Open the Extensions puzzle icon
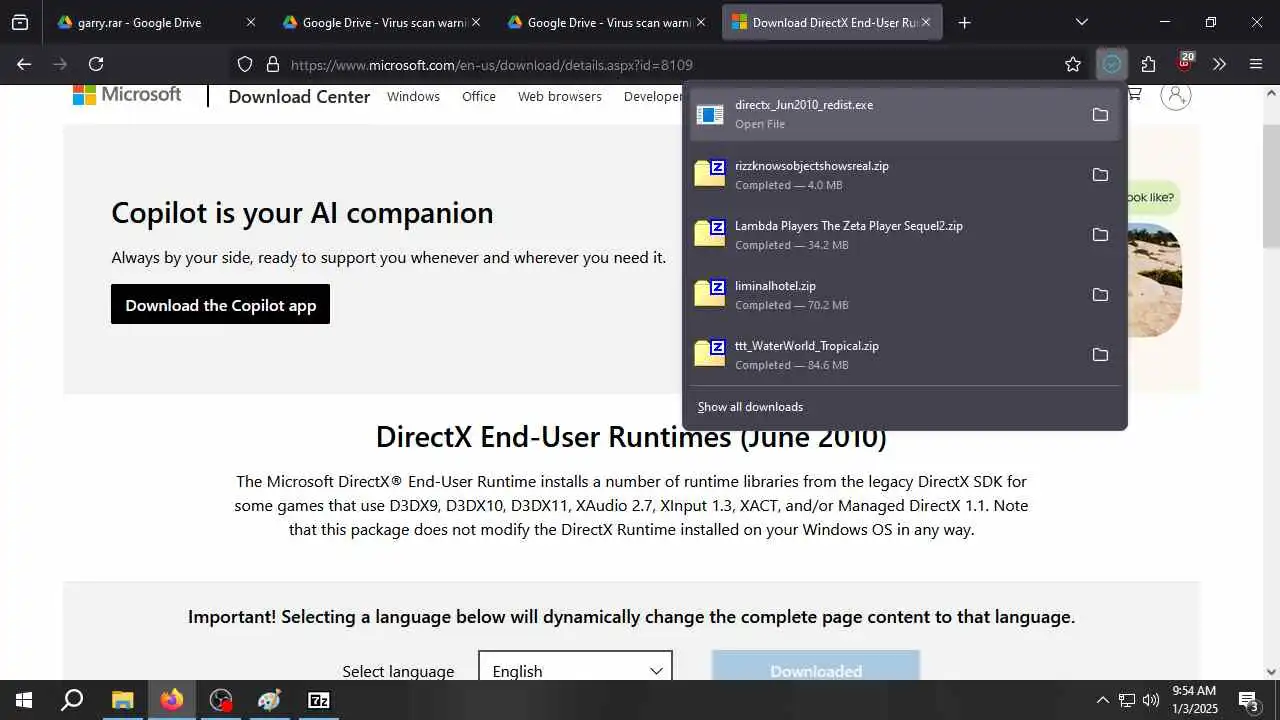1280x720 pixels. (x=1148, y=64)
